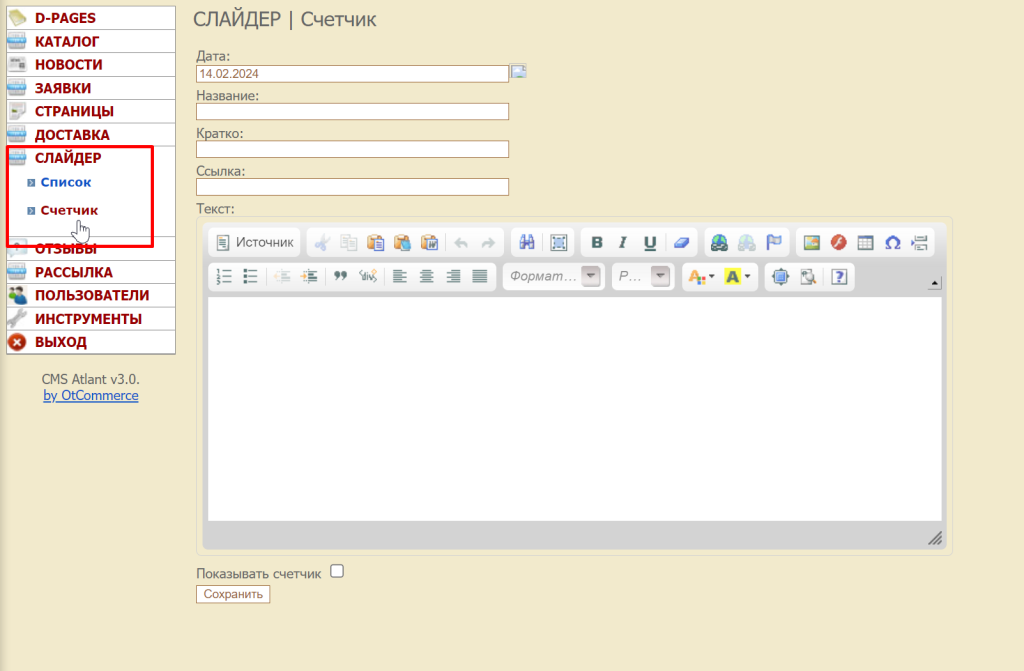Screen dimensions: 1024x671
Task: Open the Формат dropdown
Action: click(x=553, y=276)
